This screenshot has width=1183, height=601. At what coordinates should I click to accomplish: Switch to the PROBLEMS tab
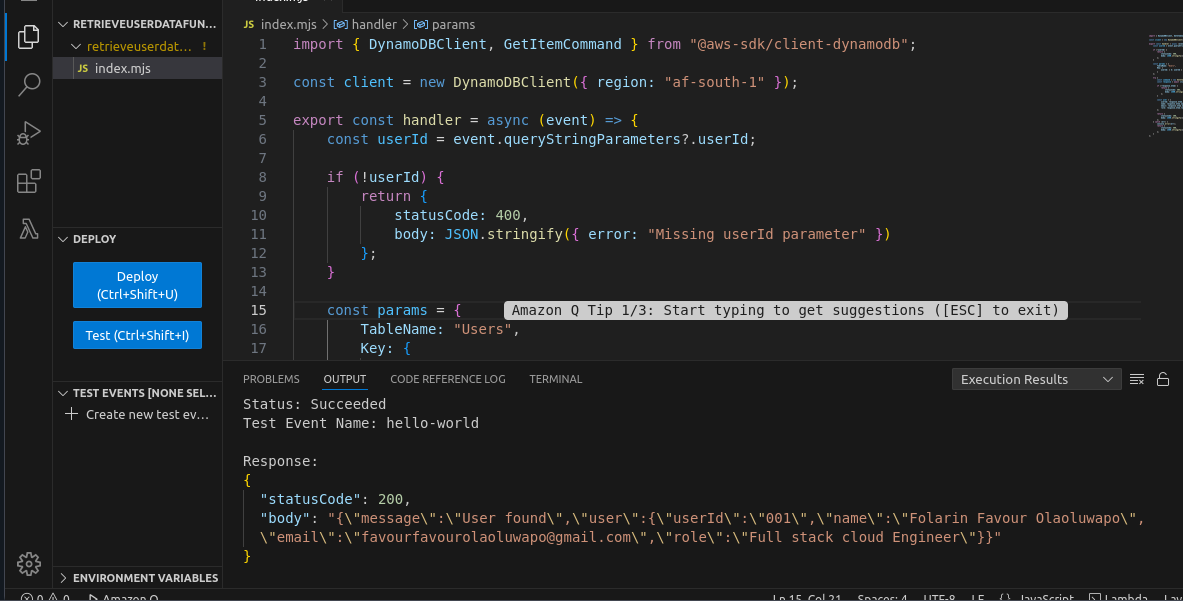point(274,379)
